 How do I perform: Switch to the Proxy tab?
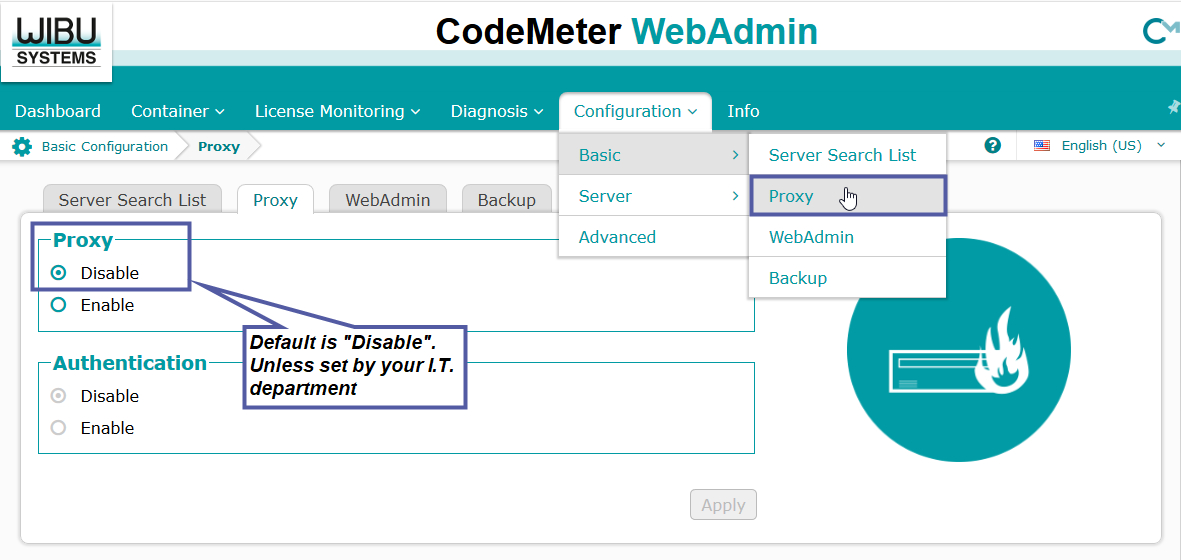[275, 199]
